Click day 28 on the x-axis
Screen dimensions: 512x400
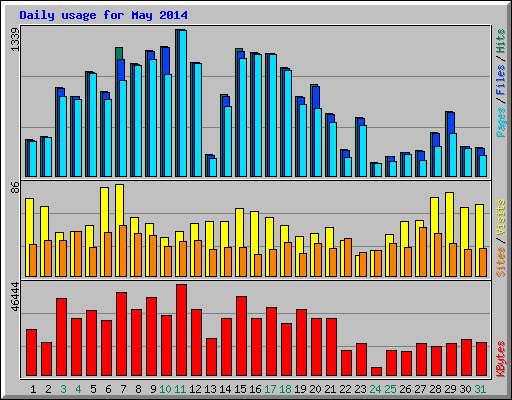click(x=435, y=389)
